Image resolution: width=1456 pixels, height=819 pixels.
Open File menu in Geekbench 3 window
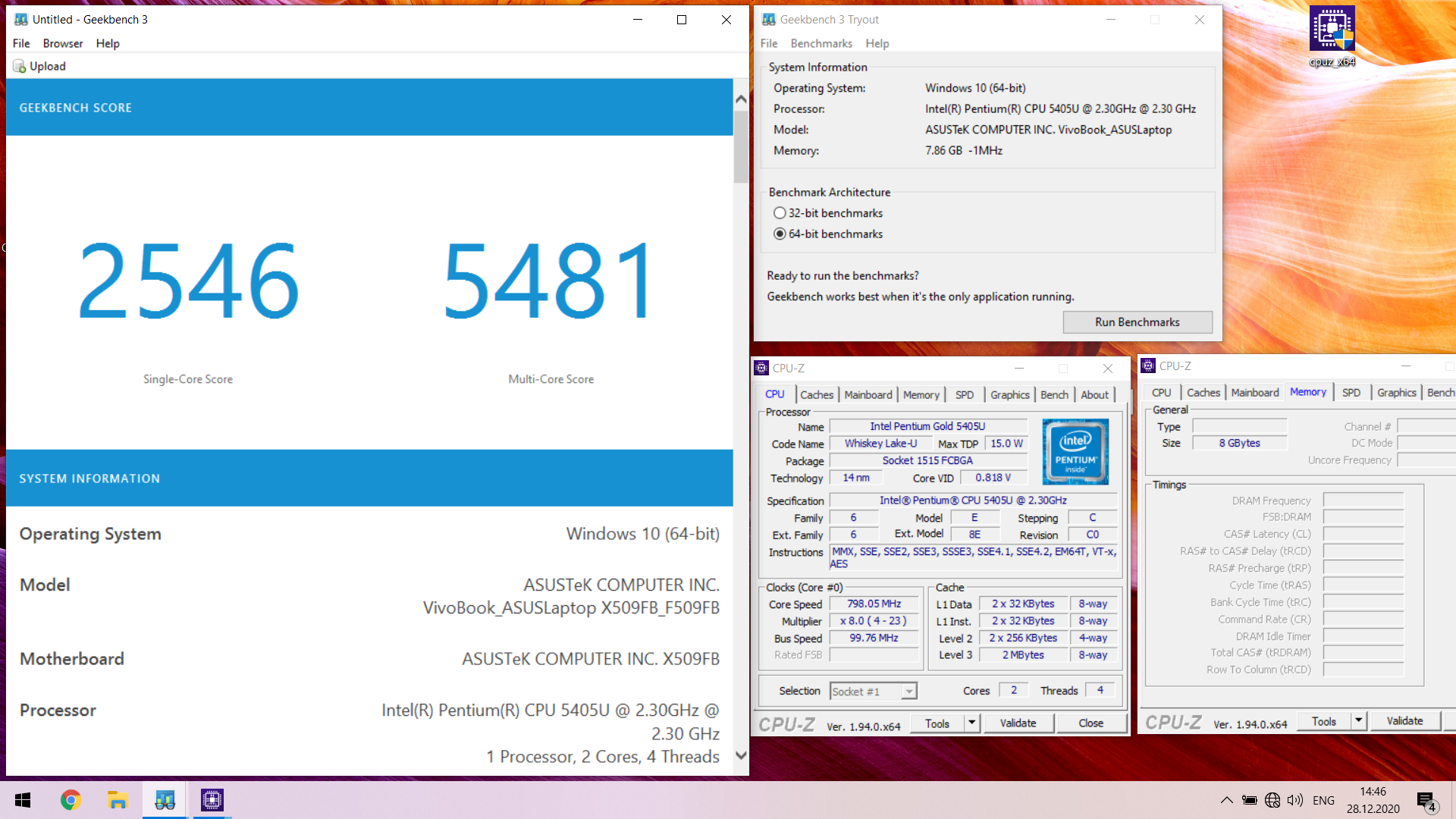pyautogui.click(x=21, y=43)
